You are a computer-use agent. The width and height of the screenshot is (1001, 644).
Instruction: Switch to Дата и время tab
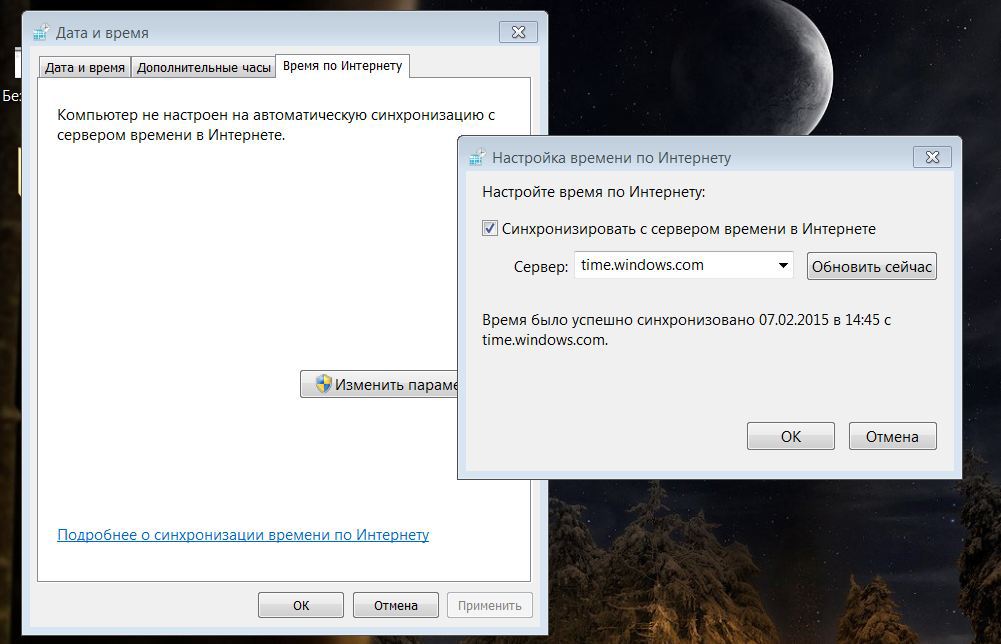[x=85, y=68]
